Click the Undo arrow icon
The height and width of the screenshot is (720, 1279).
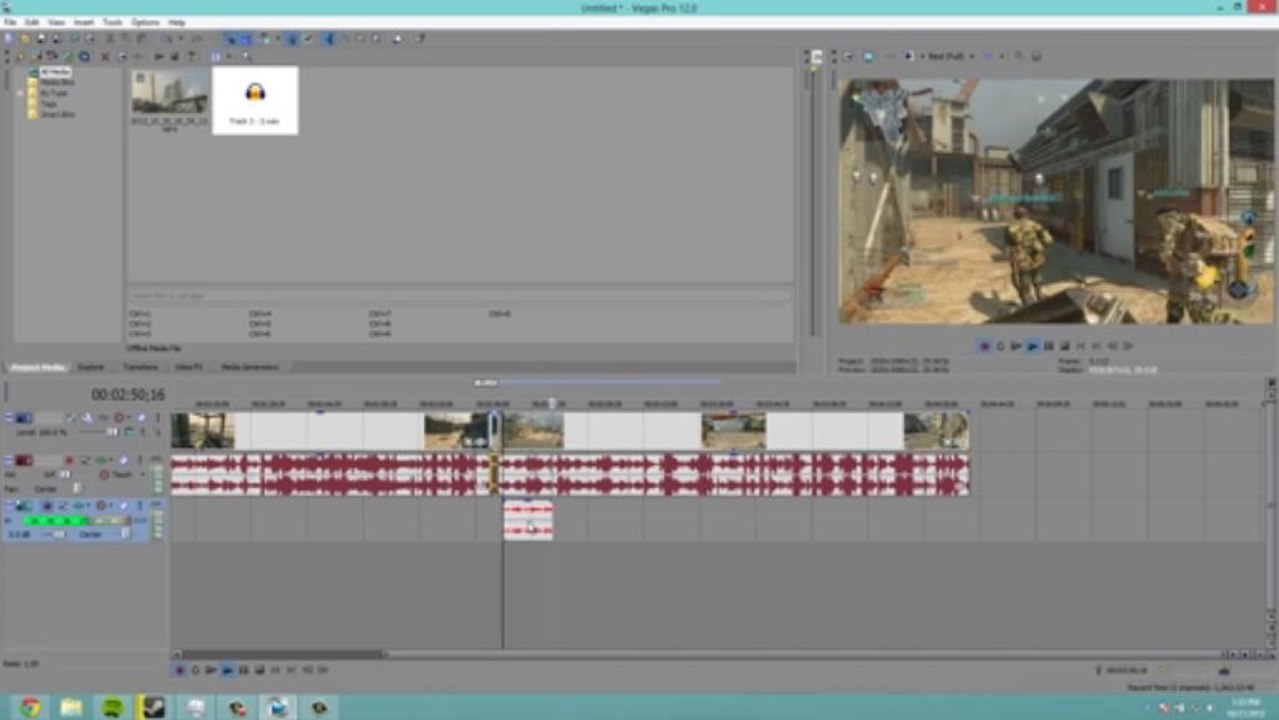[x=166, y=38]
